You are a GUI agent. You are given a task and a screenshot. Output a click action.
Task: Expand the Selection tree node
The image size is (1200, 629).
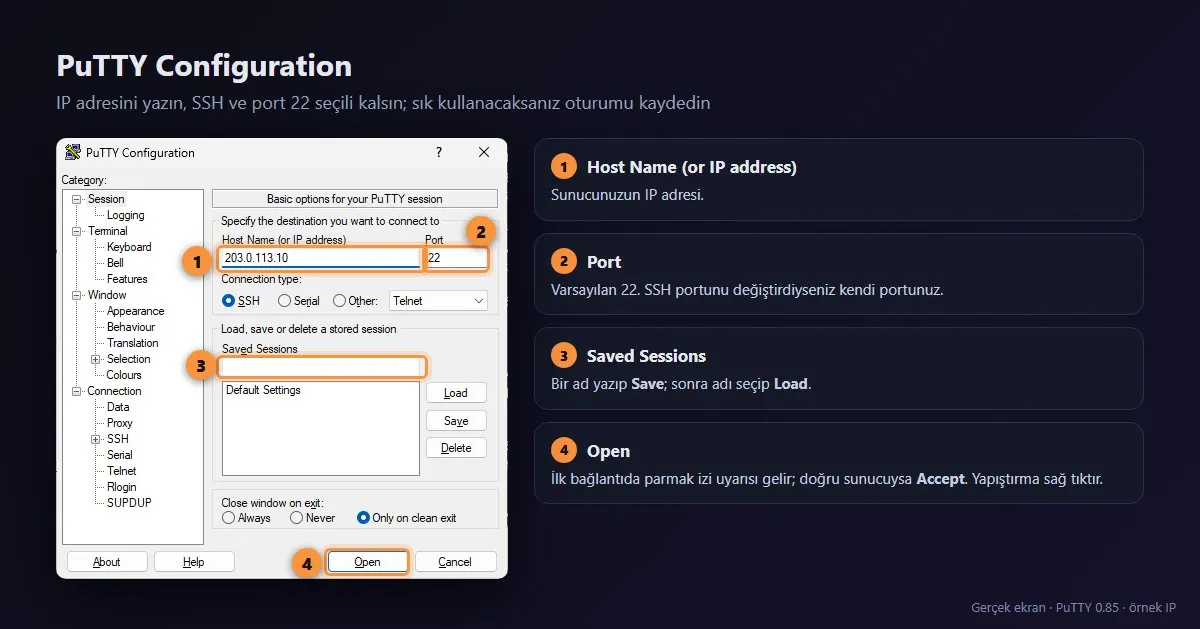pos(96,359)
